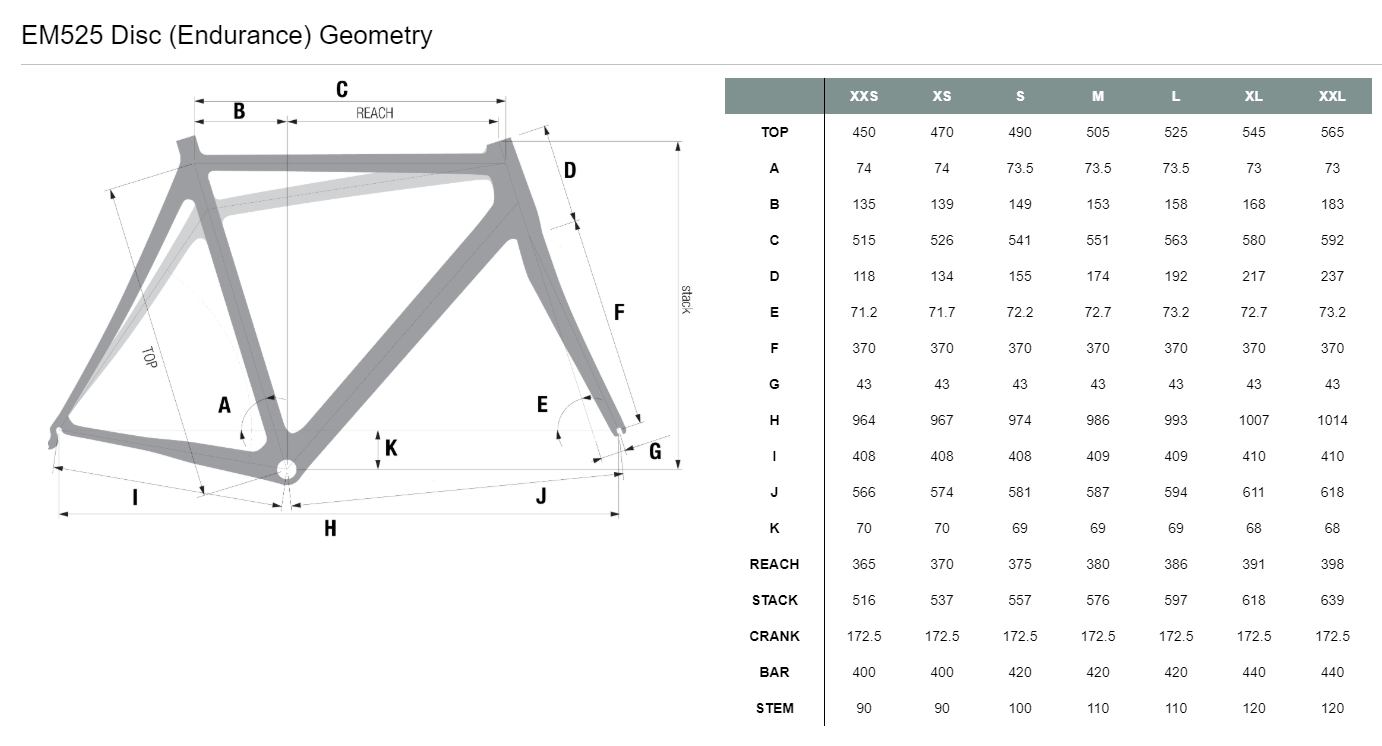Select the STACK row label in the table
The image size is (1382, 746).
774,600
